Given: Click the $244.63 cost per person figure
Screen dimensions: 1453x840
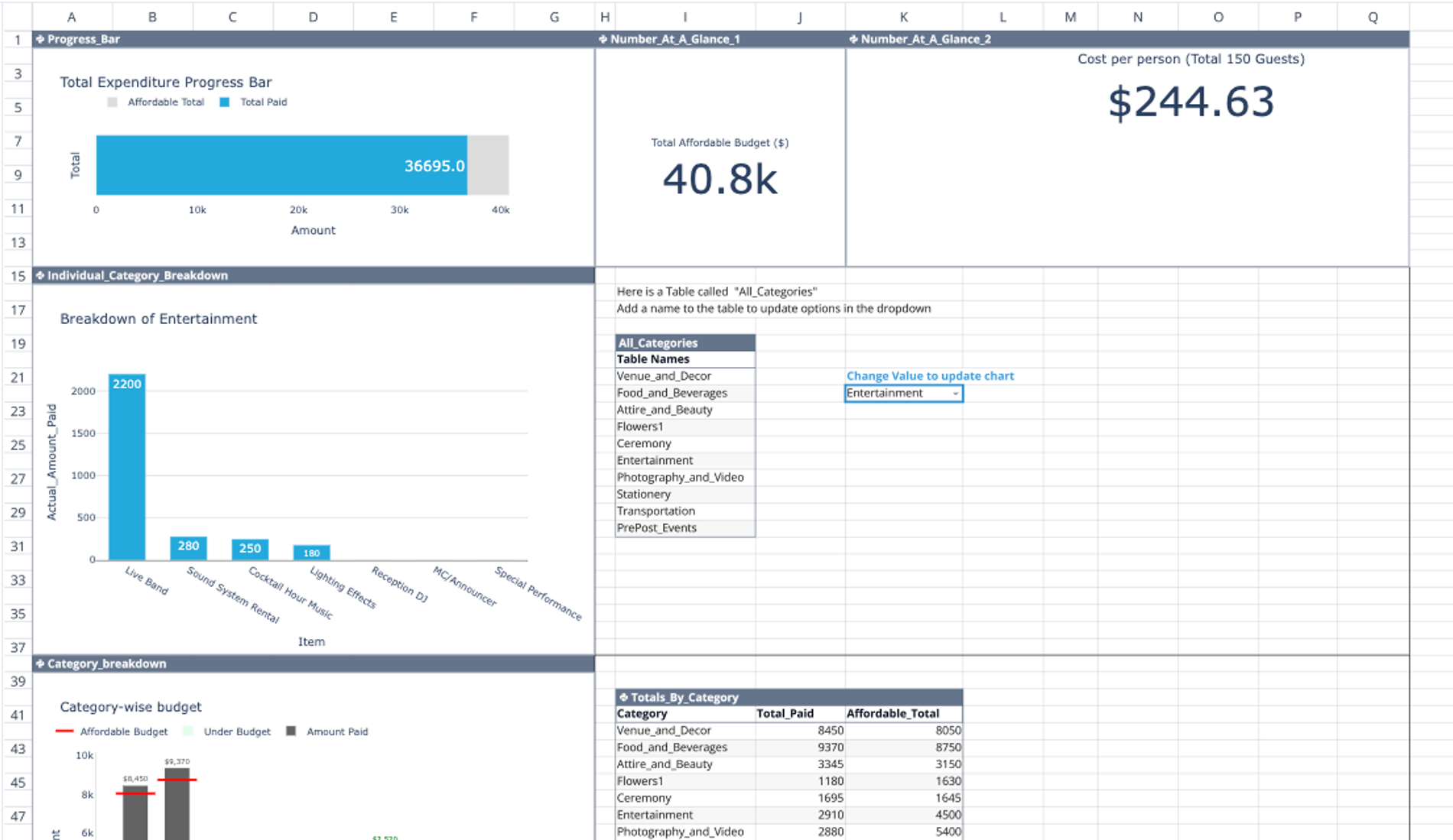Looking at the screenshot, I should point(1191,102).
